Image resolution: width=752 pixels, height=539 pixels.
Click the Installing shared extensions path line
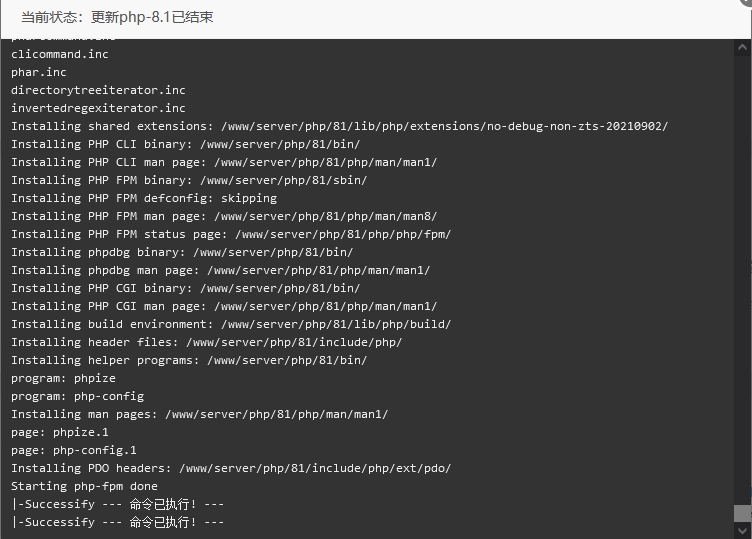pyautogui.click(x=340, y=126)
